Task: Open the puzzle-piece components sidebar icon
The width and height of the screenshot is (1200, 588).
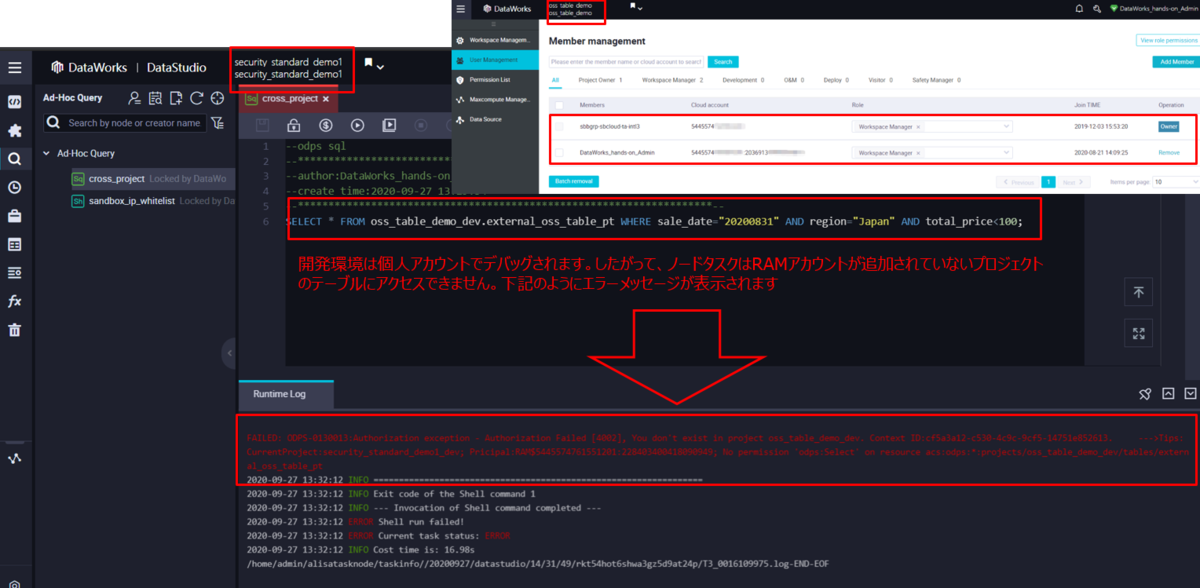Action: 14,131
